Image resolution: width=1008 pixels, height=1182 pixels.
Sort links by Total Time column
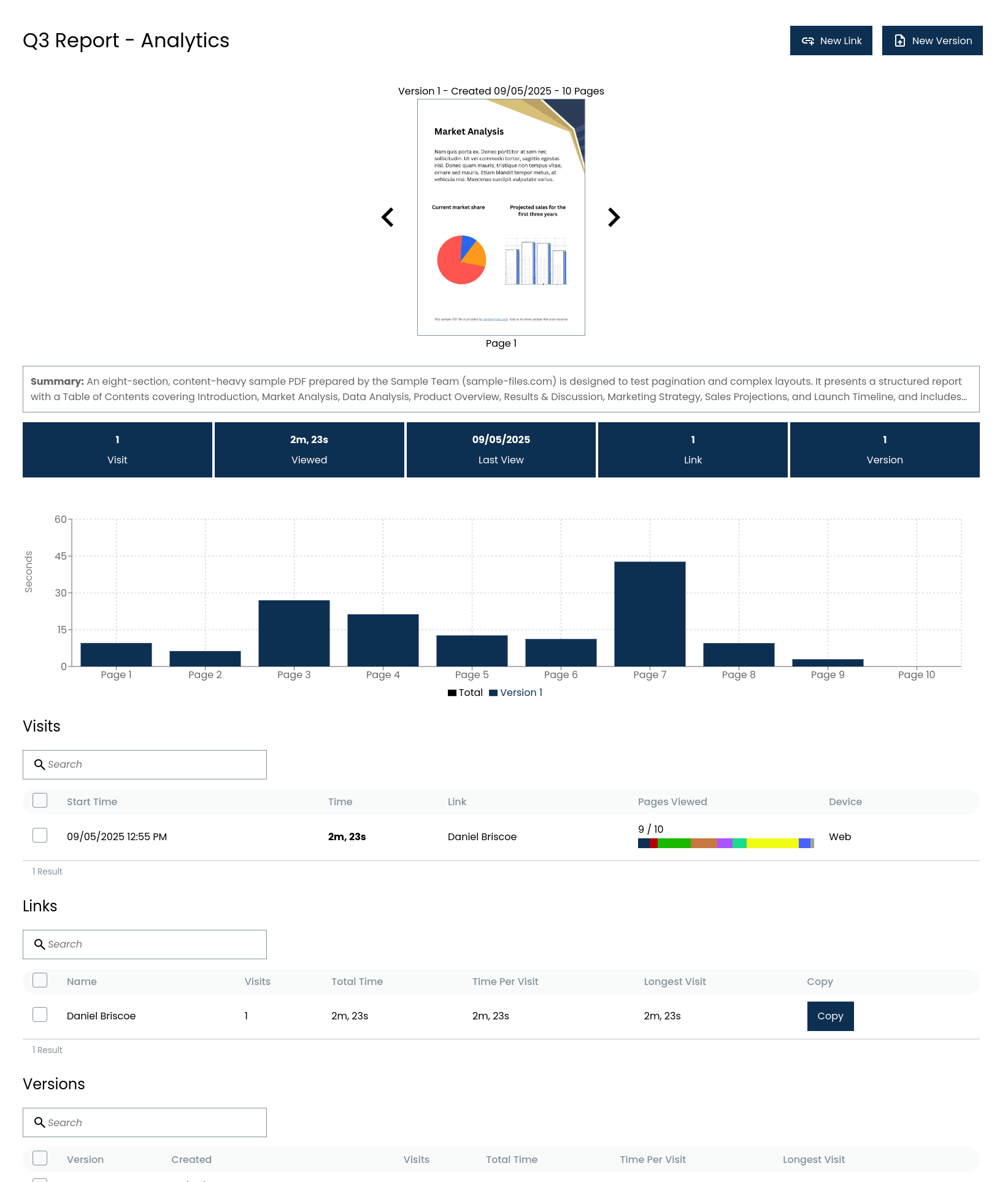357,982
